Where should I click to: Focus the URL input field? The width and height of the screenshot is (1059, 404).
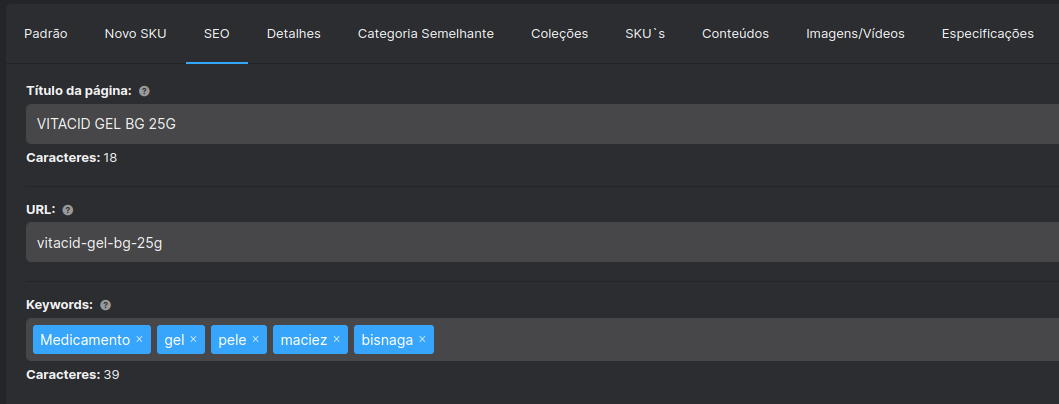542,243
